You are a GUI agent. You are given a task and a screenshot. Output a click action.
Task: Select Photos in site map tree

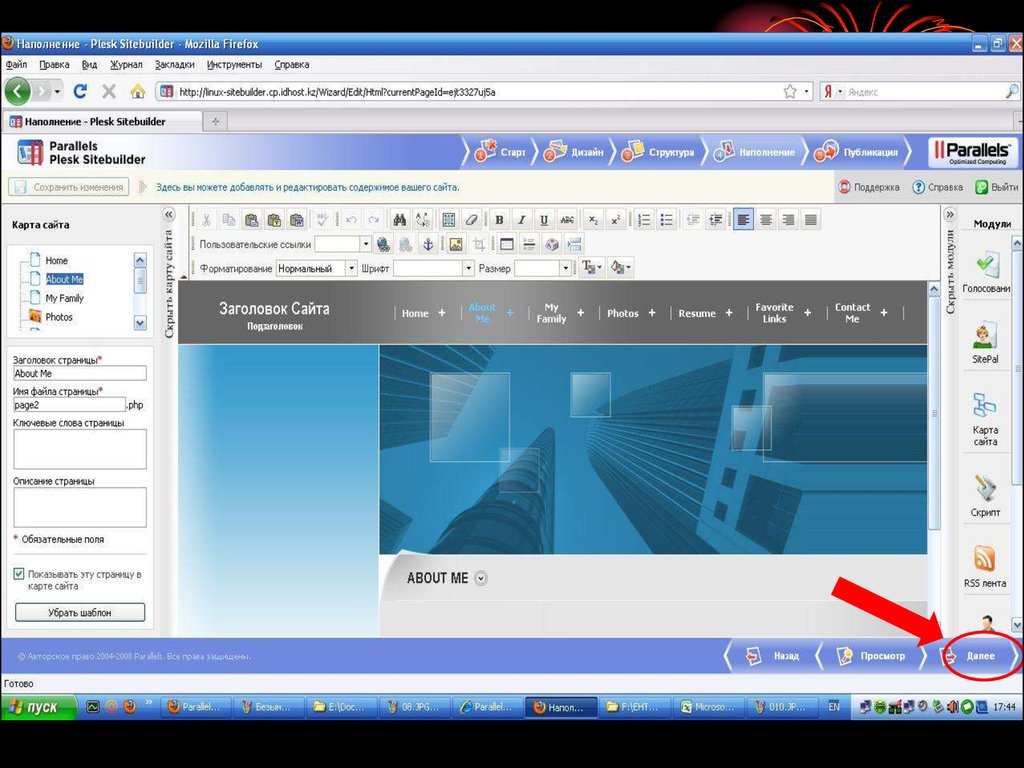click(x=59, y=317)
